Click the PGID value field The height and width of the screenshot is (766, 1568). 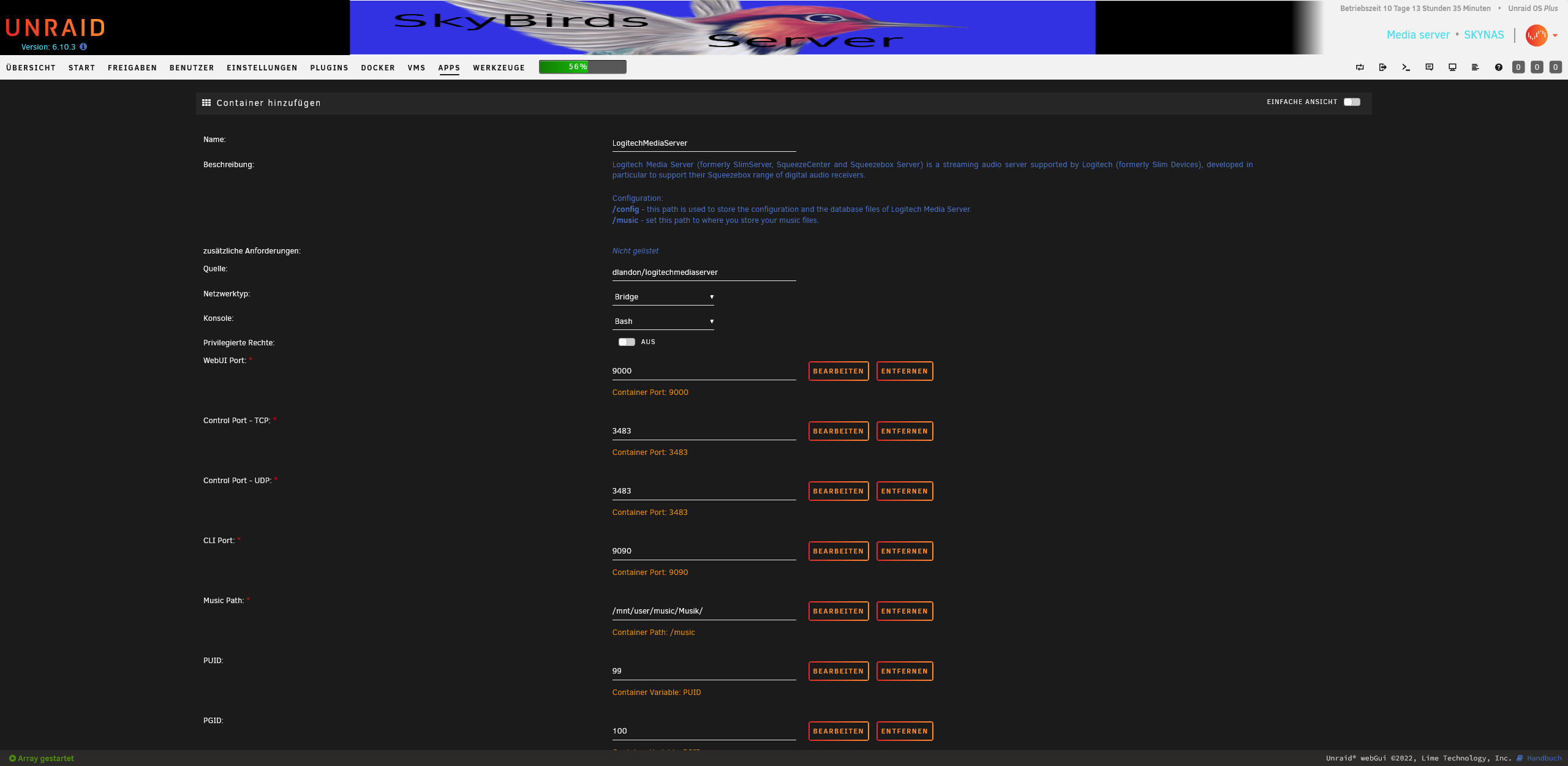click(x=704, y=731)
